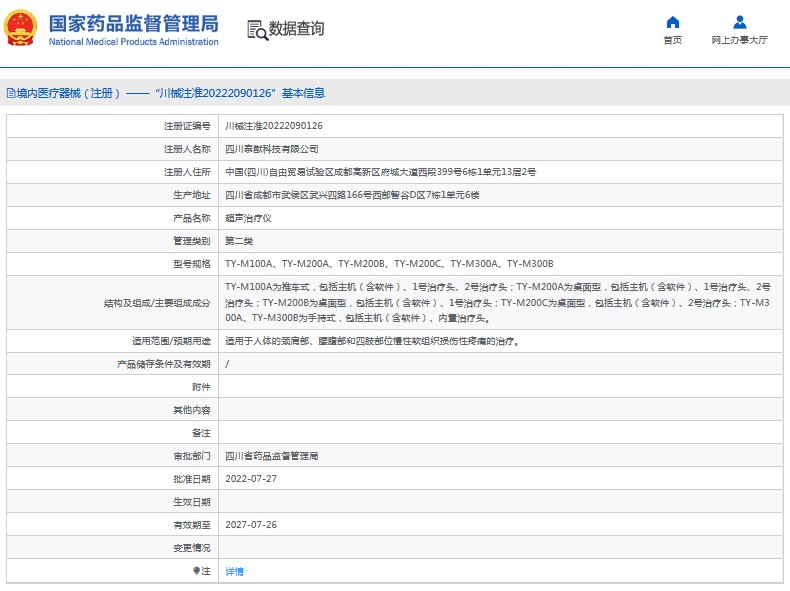Click the 数据查询 magnifier document icon
This screenshot has height=591, width=790.
(257, 30)
